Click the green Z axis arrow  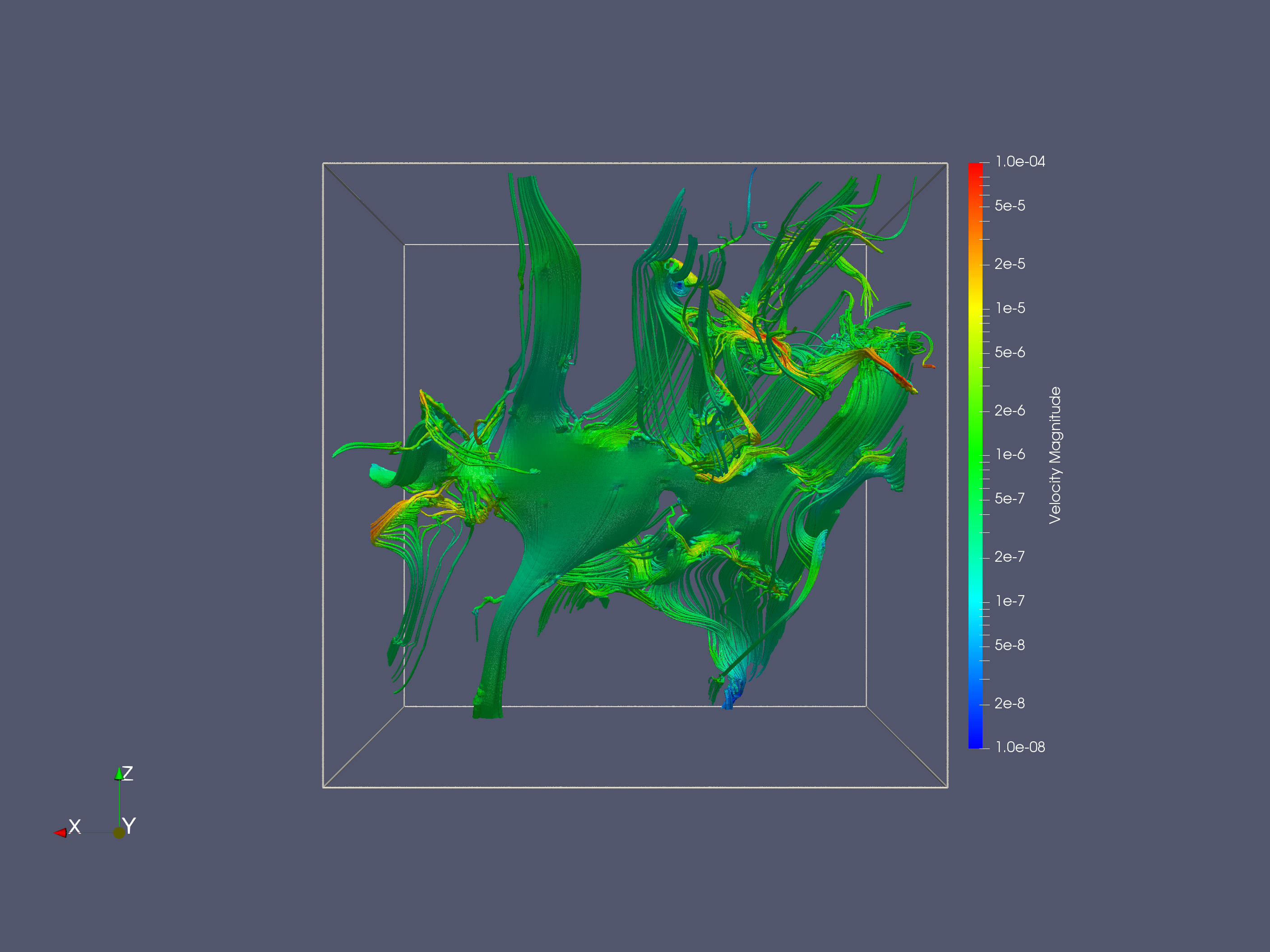pyautogui.click(x=119, y=774)
